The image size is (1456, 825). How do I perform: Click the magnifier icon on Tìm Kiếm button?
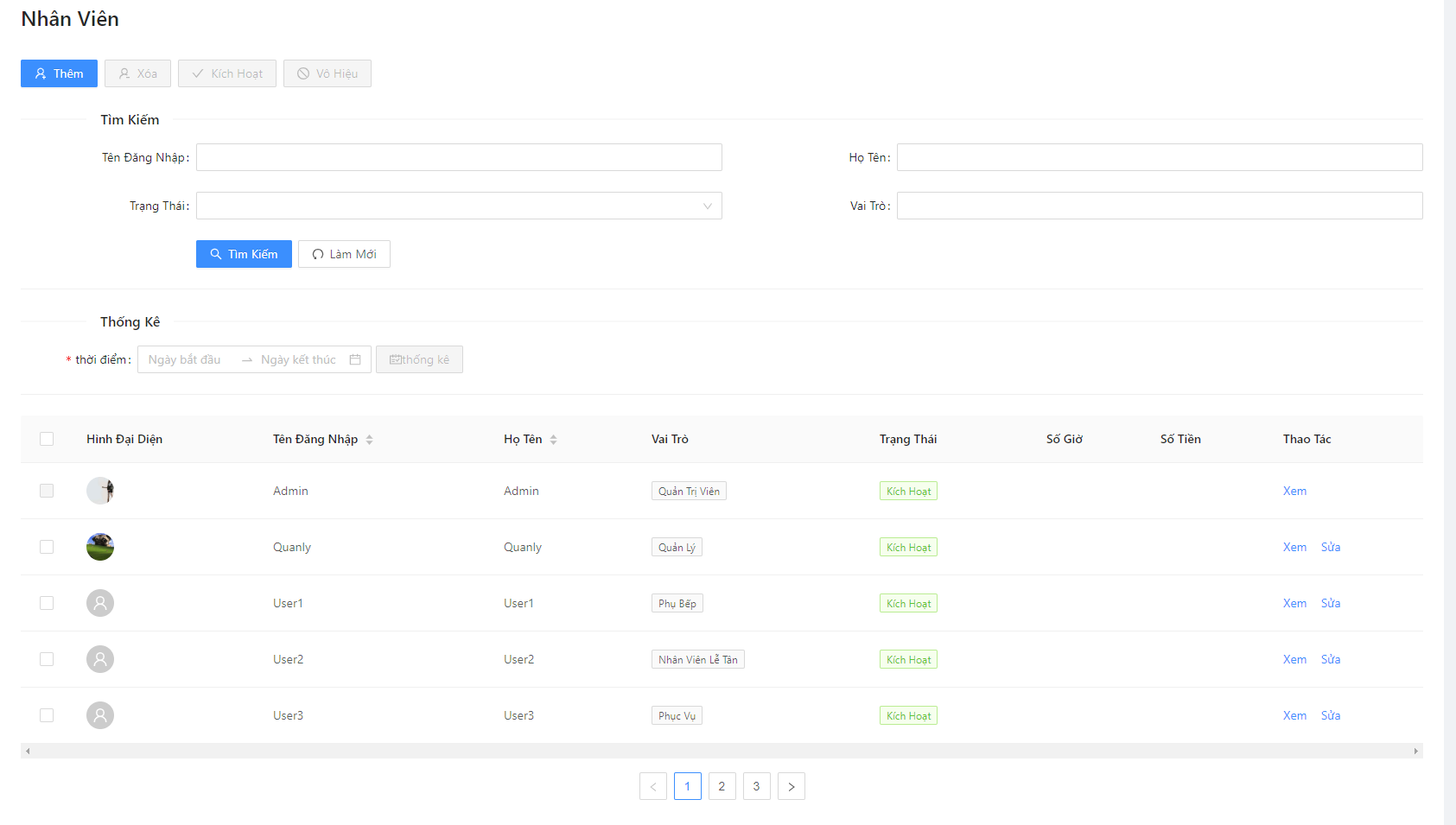click(217, 253)
